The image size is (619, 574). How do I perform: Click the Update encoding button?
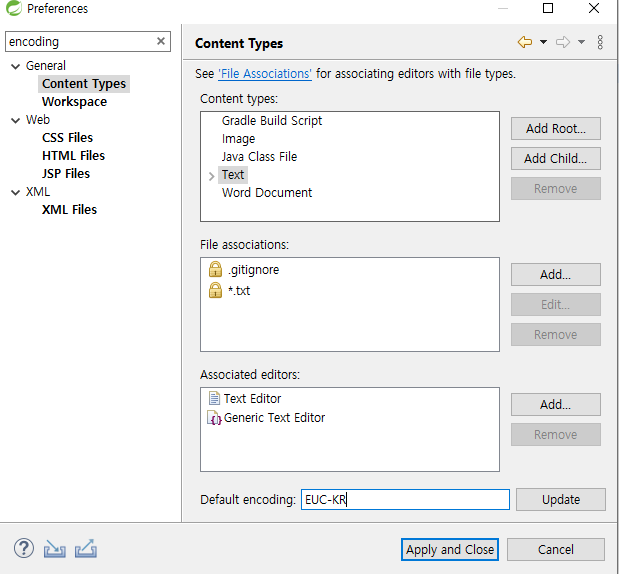[561, 499]
